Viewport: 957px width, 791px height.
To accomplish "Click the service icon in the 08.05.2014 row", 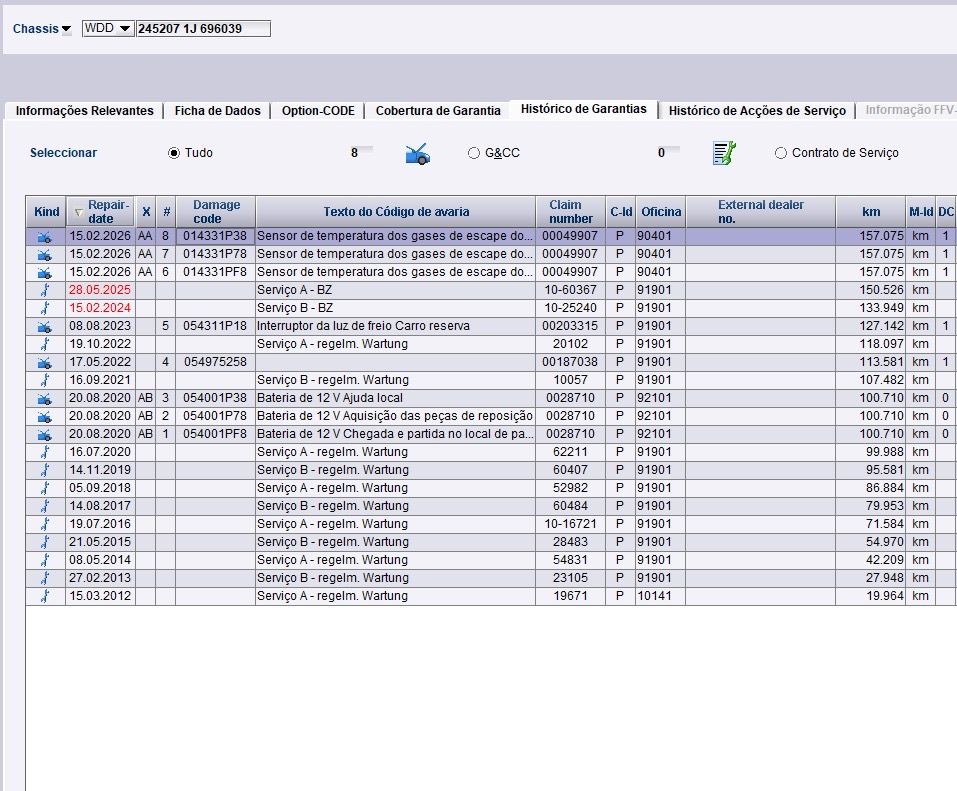I will pos(45,560).
